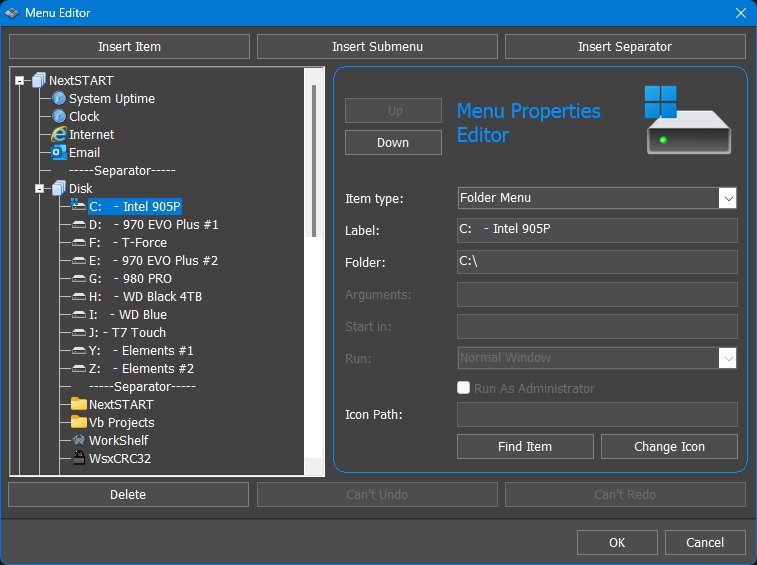Click the Vb Projects folder icon
Image resolution: width=757 pixels, height=565 pixels.
click(x=79, y=422)
